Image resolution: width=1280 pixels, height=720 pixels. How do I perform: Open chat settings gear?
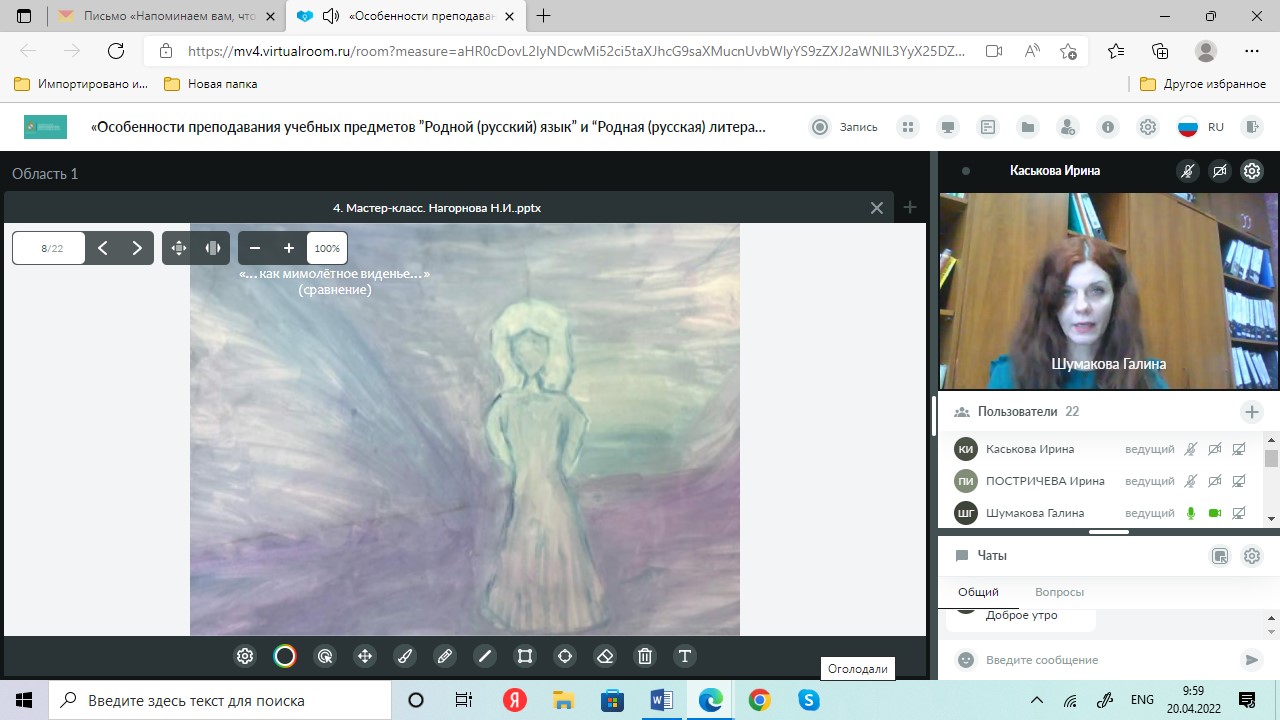coord(1252,556)
